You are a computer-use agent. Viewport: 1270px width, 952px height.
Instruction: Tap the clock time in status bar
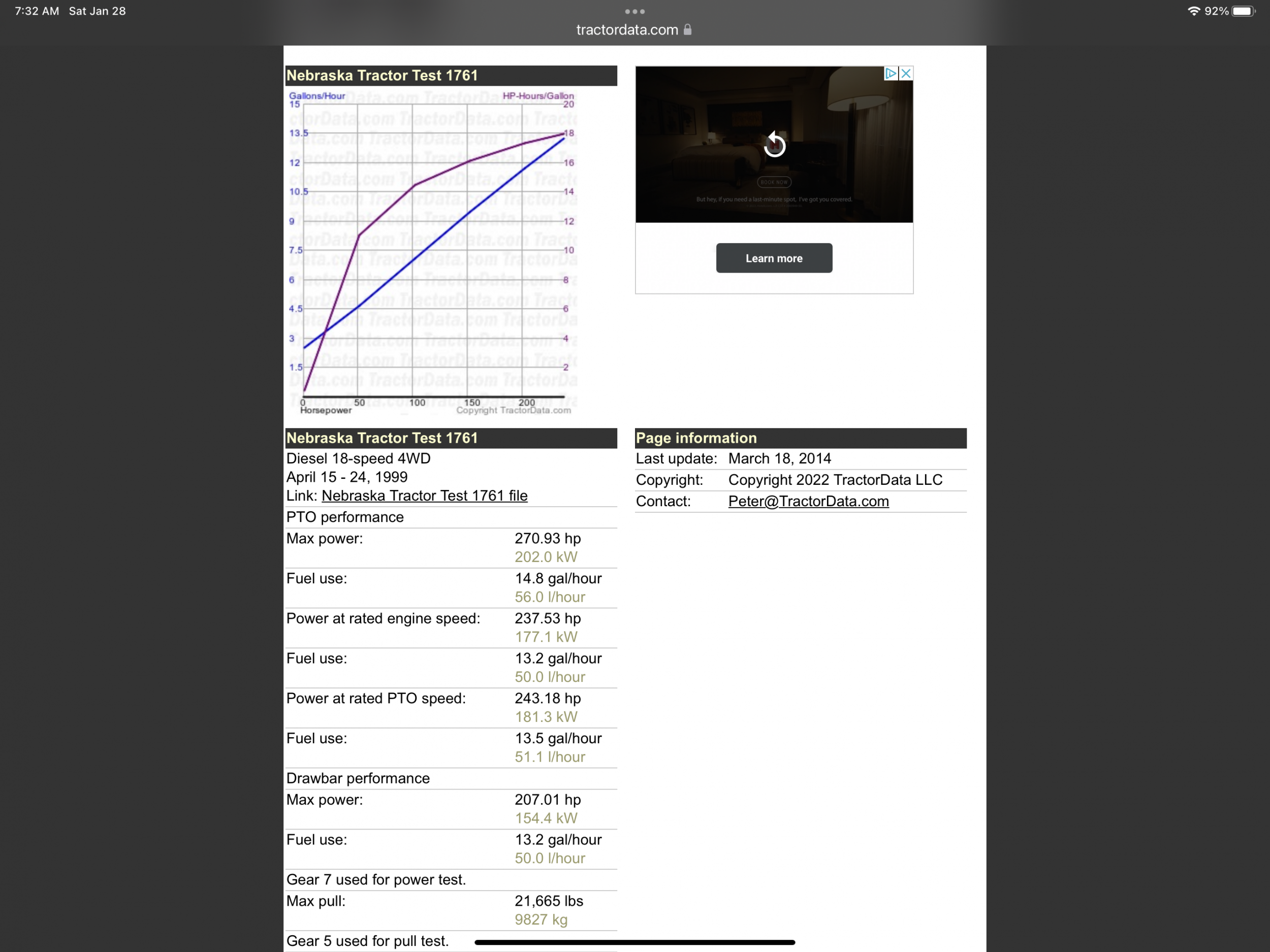pos(37,11)
